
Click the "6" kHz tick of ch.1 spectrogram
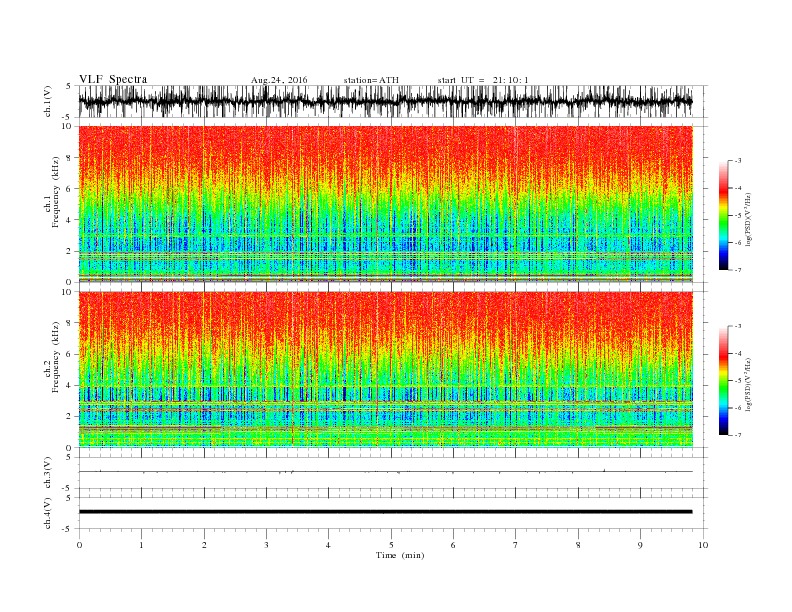pyautogui.click(x=70, y=189)
